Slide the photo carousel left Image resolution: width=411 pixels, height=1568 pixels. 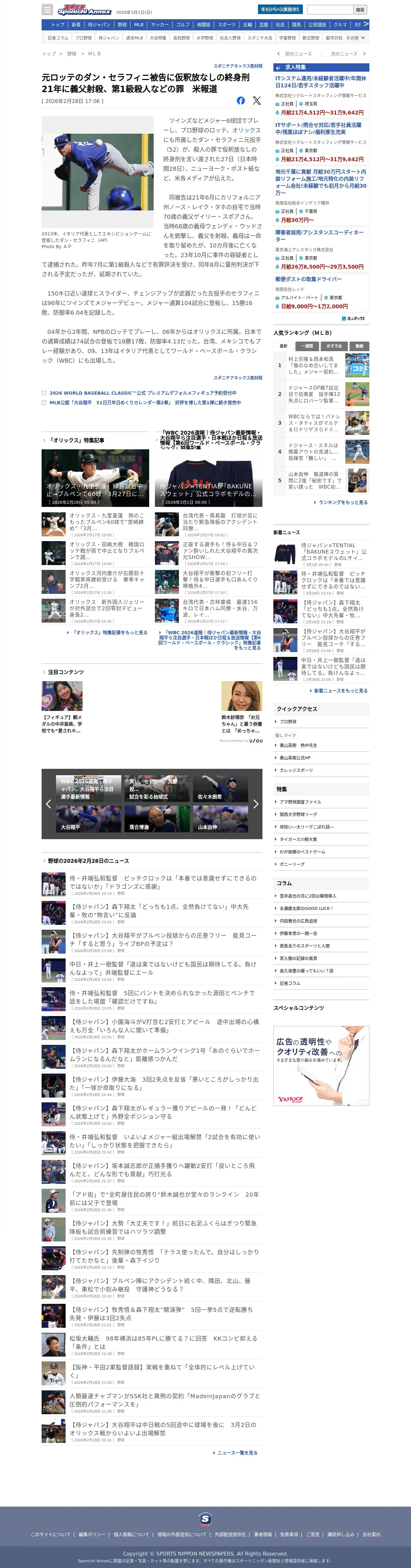pyautogui.click(x=48, y=803)
